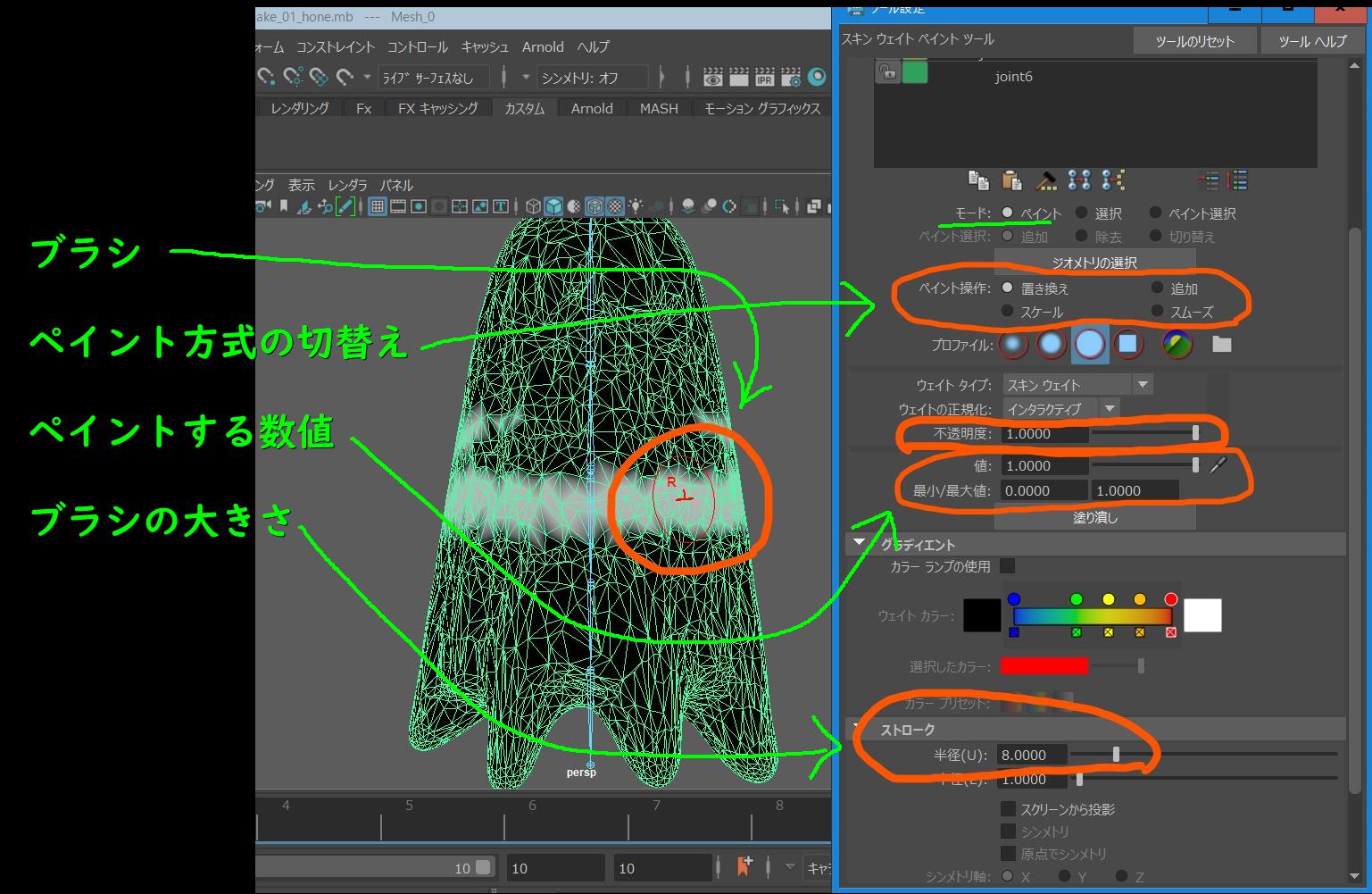The height and width of the screenshot is (894, 1372).
Task: Select the square brush profile
Action: 1128,344
